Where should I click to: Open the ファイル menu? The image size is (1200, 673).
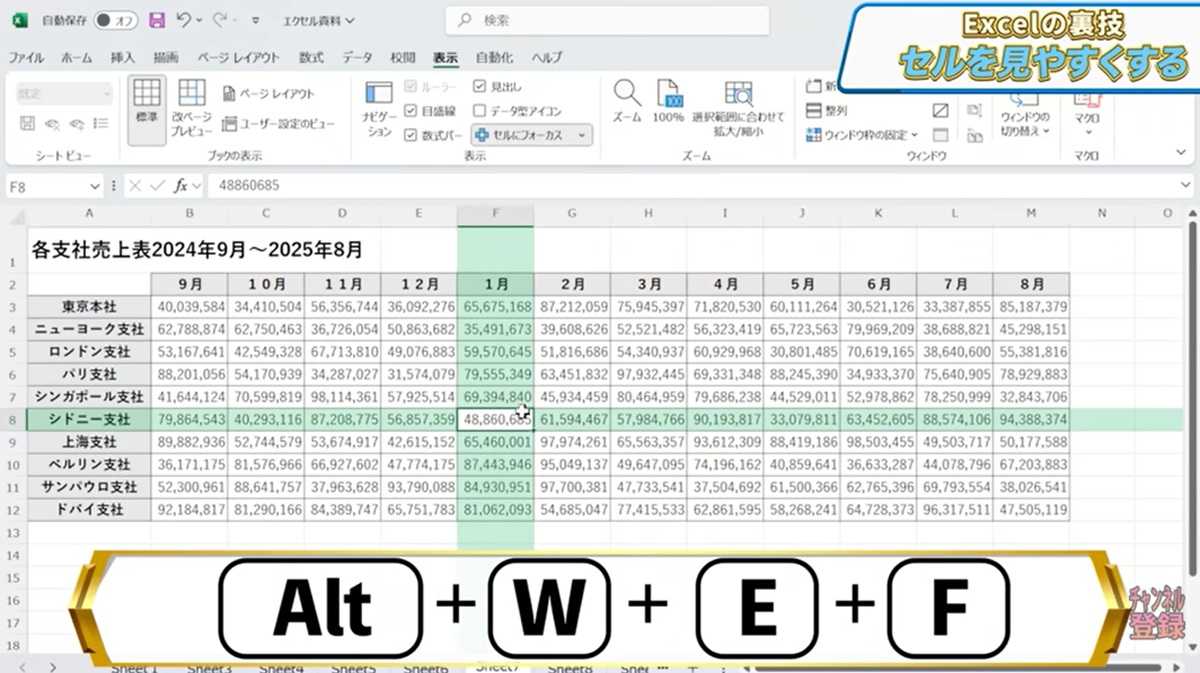pyautogui.click(x=25, y=57)
